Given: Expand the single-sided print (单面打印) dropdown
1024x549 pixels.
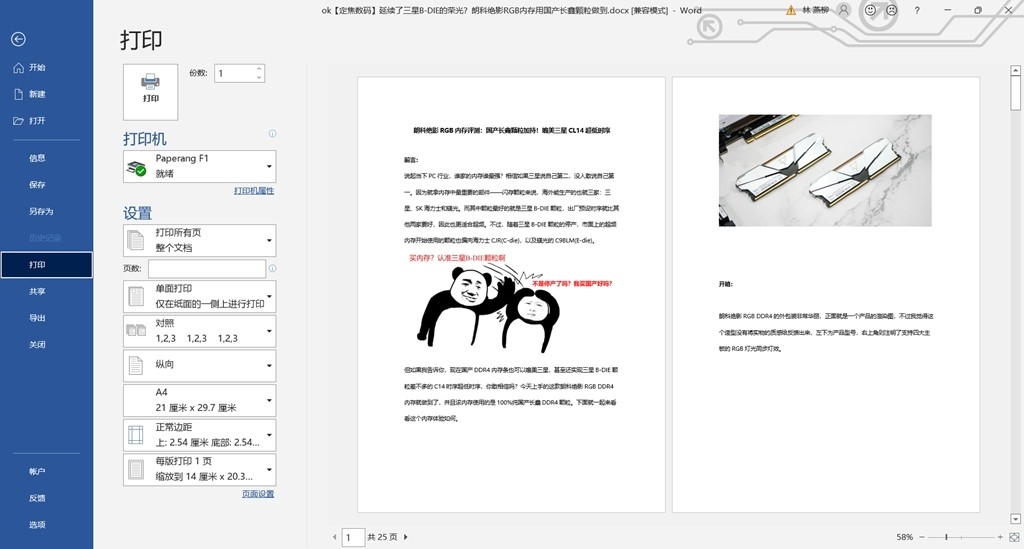Looking at the screenshot, I should [x=200, y=296].
